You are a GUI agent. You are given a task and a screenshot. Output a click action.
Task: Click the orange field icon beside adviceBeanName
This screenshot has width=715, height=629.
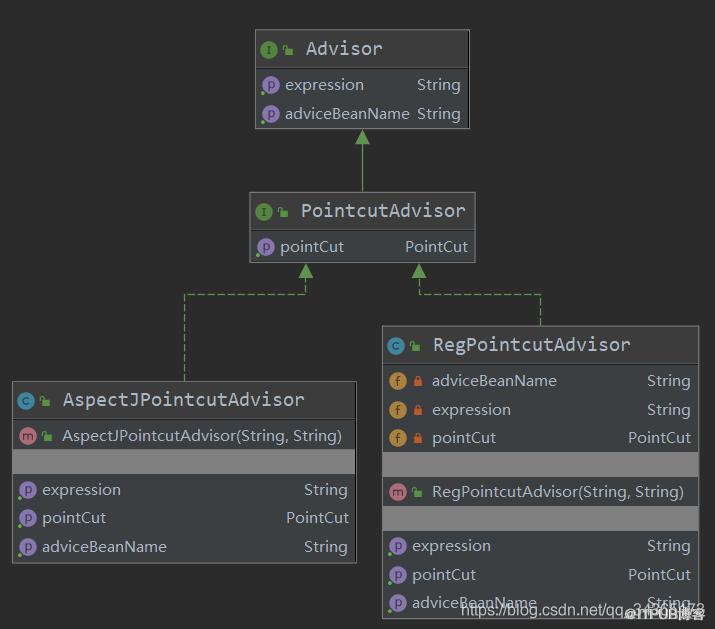[x=398, y=381]
